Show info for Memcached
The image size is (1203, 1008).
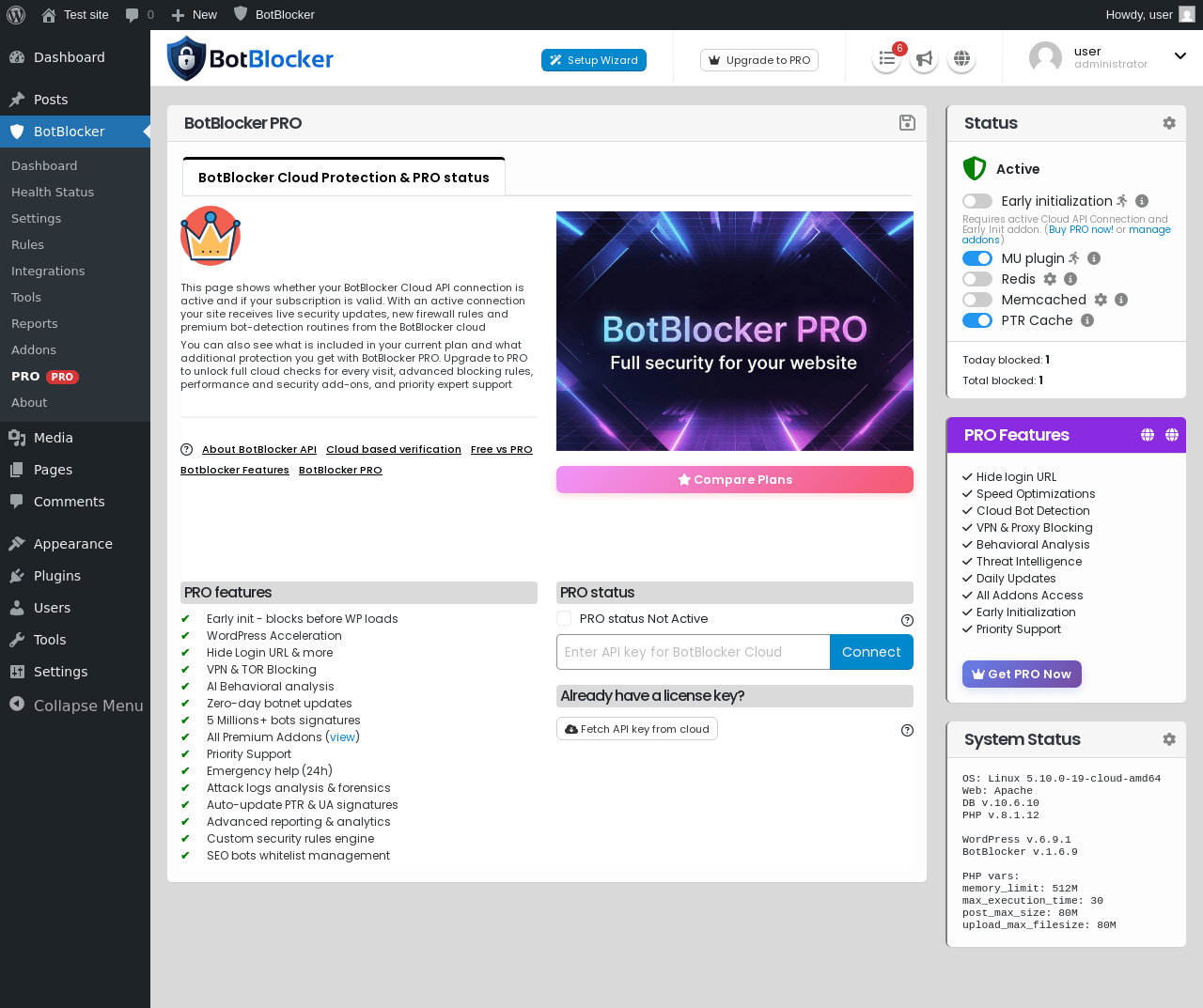1121,300
